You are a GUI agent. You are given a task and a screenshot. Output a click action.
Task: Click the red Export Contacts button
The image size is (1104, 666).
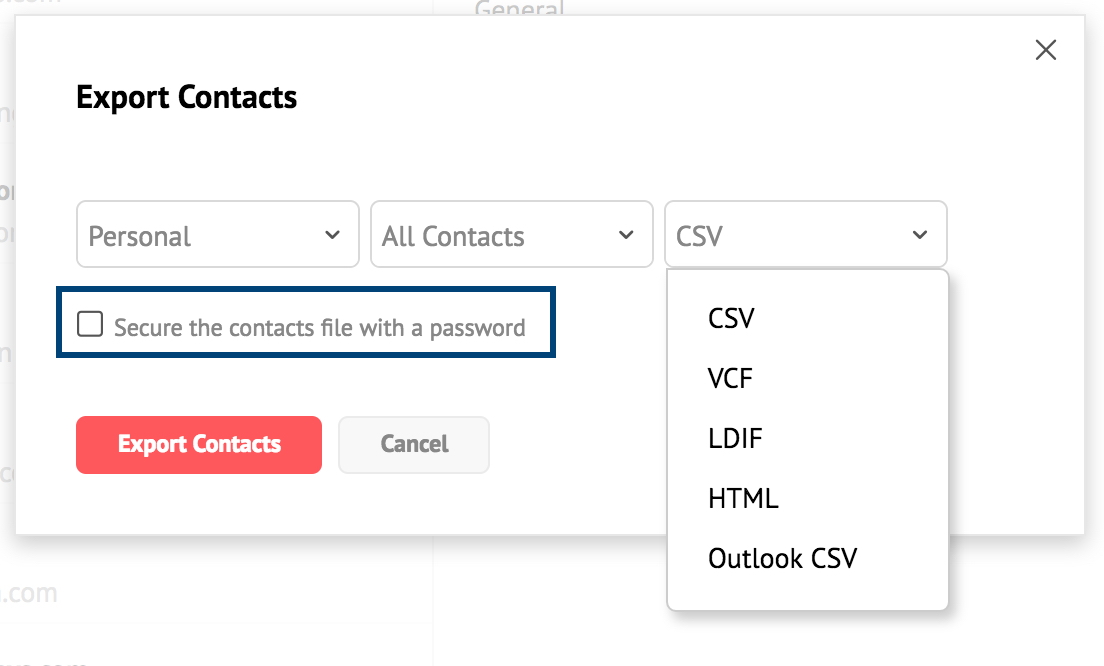click(199, 444)
